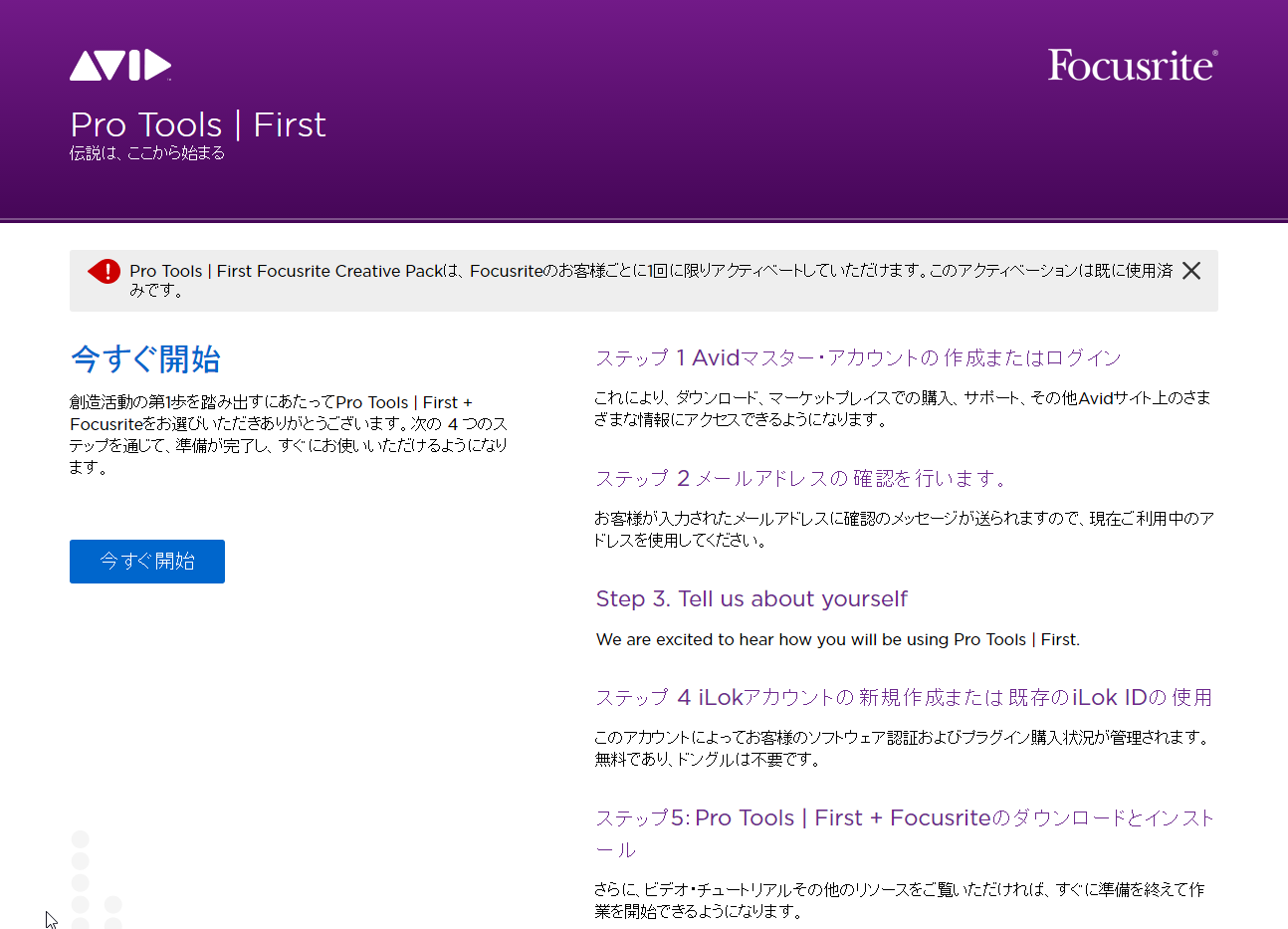Click Step 5 description about video tutorials

click(x=900, y=900)
